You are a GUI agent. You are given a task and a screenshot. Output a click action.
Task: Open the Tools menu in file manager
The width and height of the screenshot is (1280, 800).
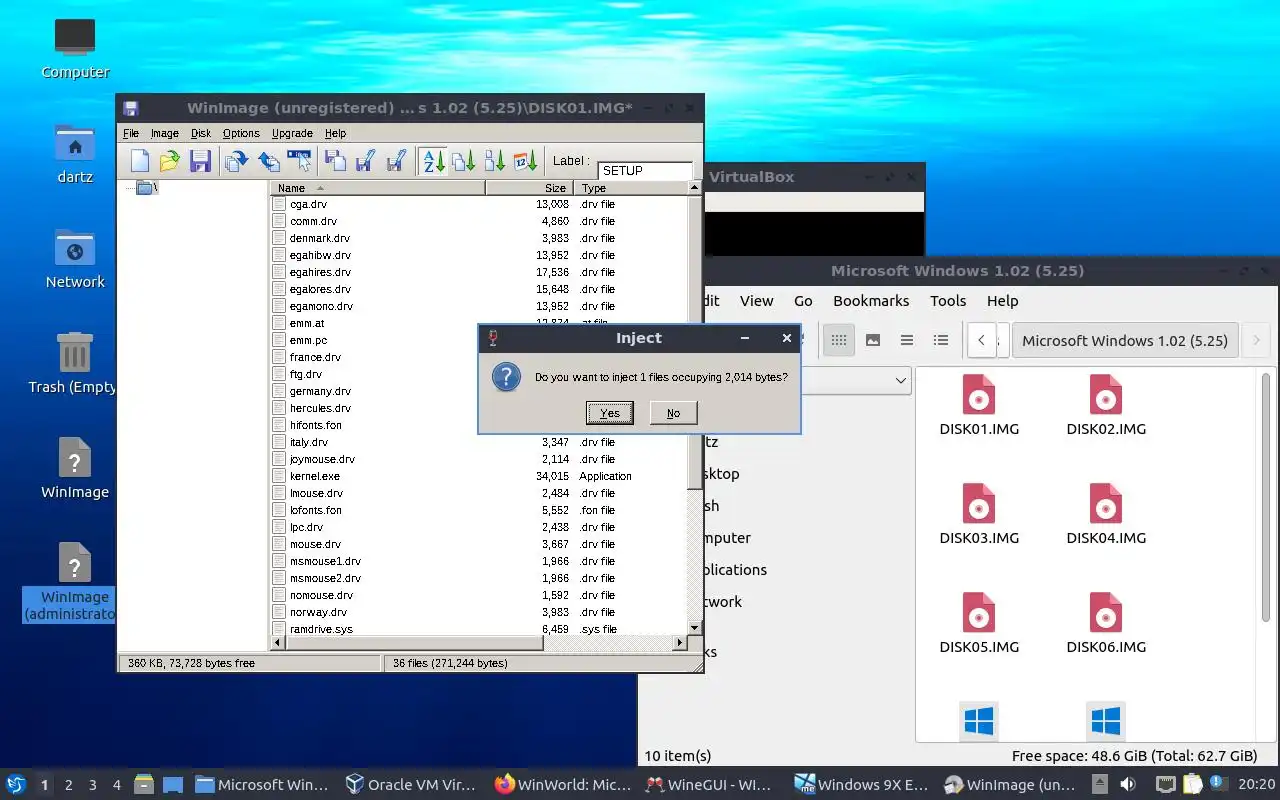click(948, 301)
